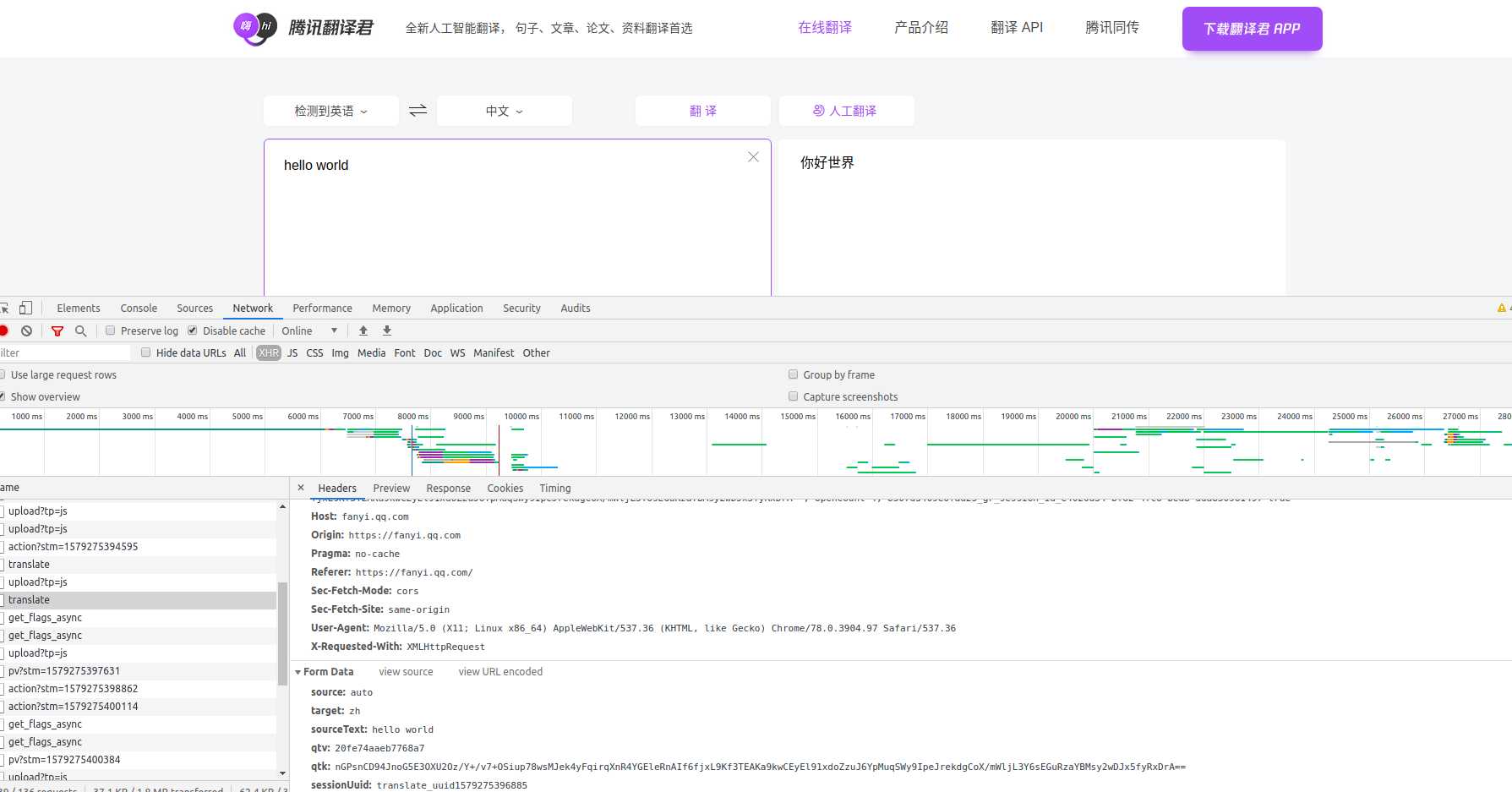
Task: Select request pv?stm=1579275397631
Action: click(x=139, y=671)
